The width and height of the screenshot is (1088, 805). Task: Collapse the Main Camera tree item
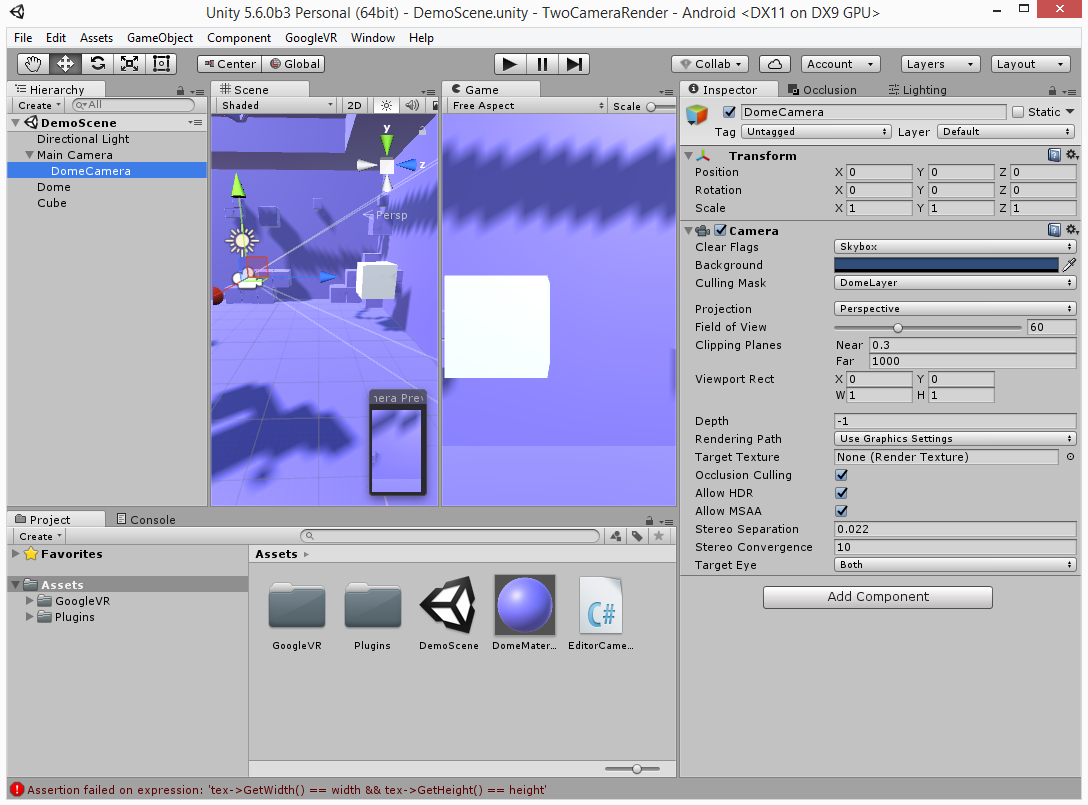[x=29, y=155]
